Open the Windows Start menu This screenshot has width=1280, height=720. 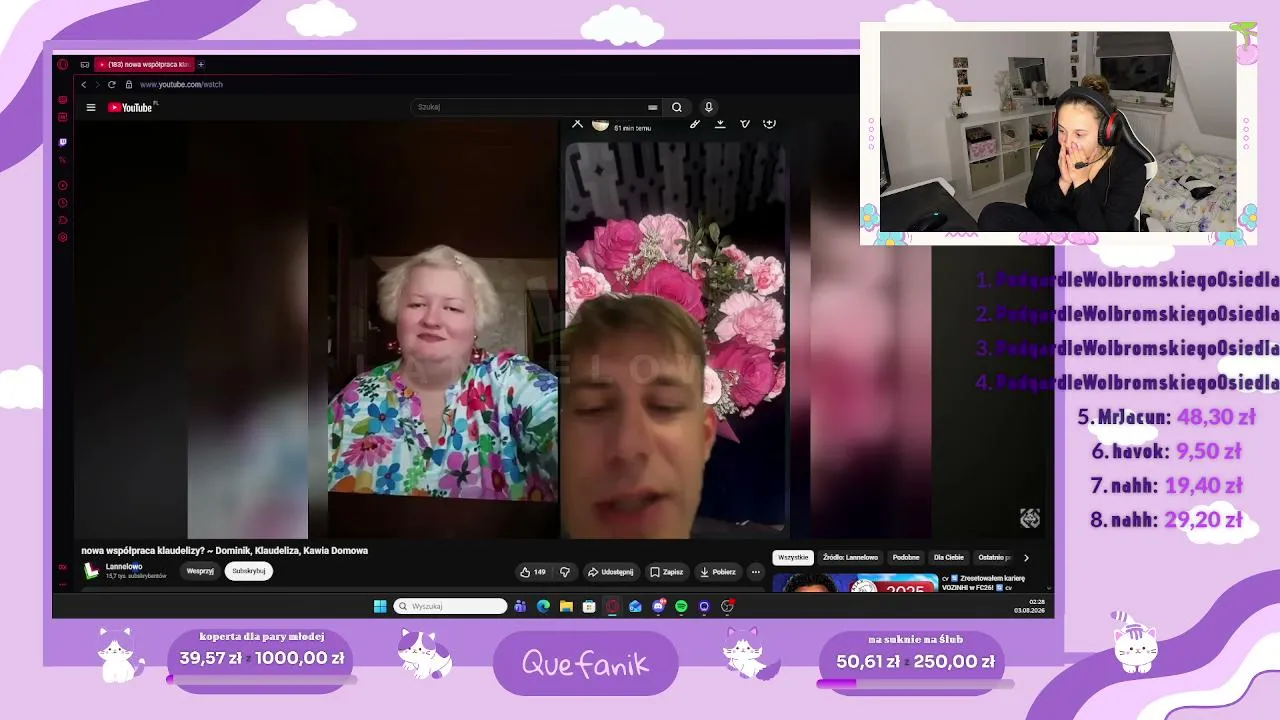tap(380, 606)
